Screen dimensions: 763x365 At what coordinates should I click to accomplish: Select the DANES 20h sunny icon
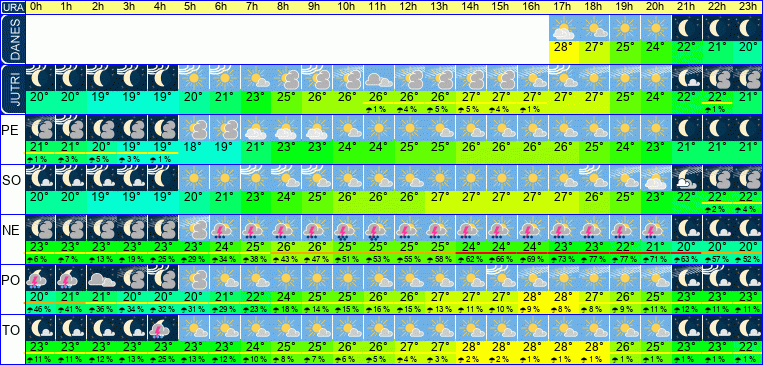(655, 28)
